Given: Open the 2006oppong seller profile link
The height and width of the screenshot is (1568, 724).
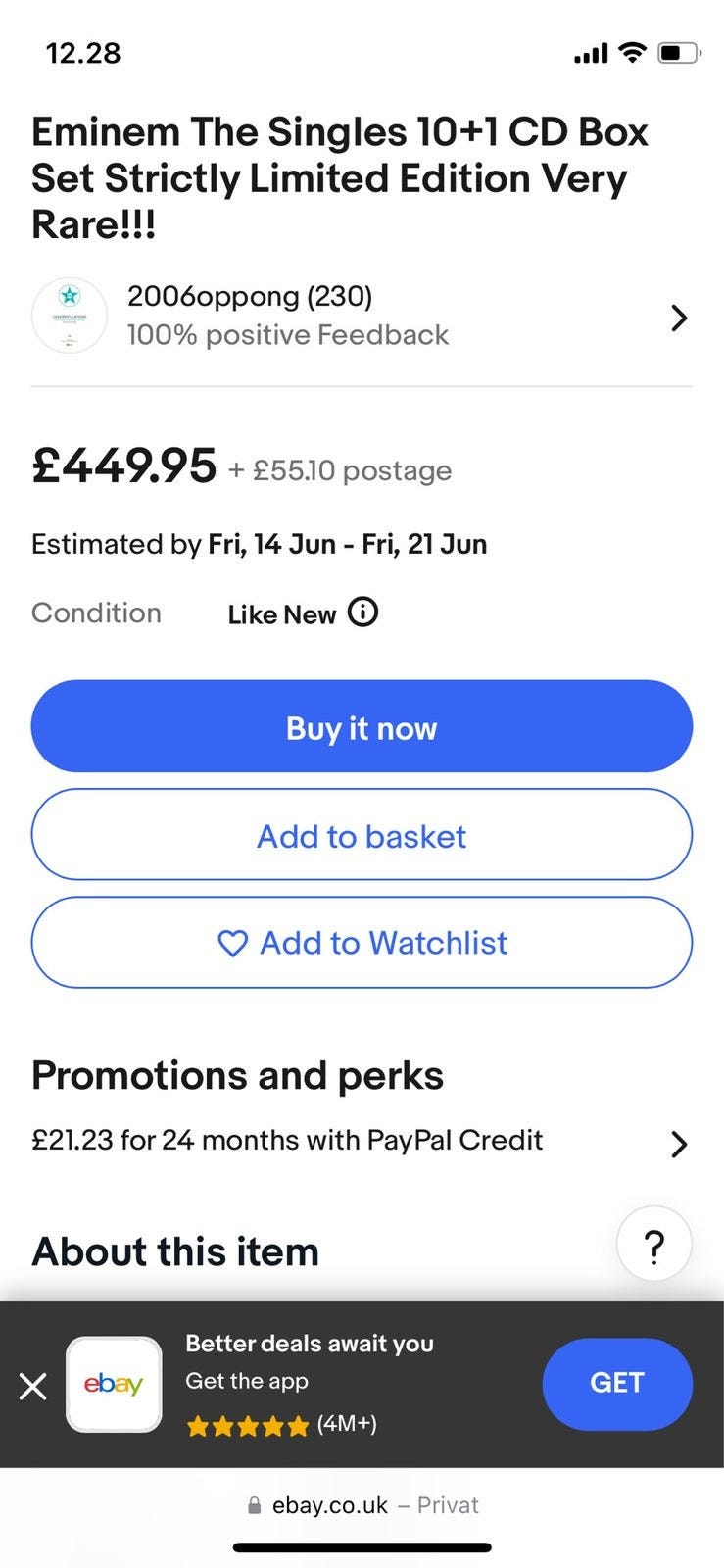Looking at the screenshot, I should (250, 296).
